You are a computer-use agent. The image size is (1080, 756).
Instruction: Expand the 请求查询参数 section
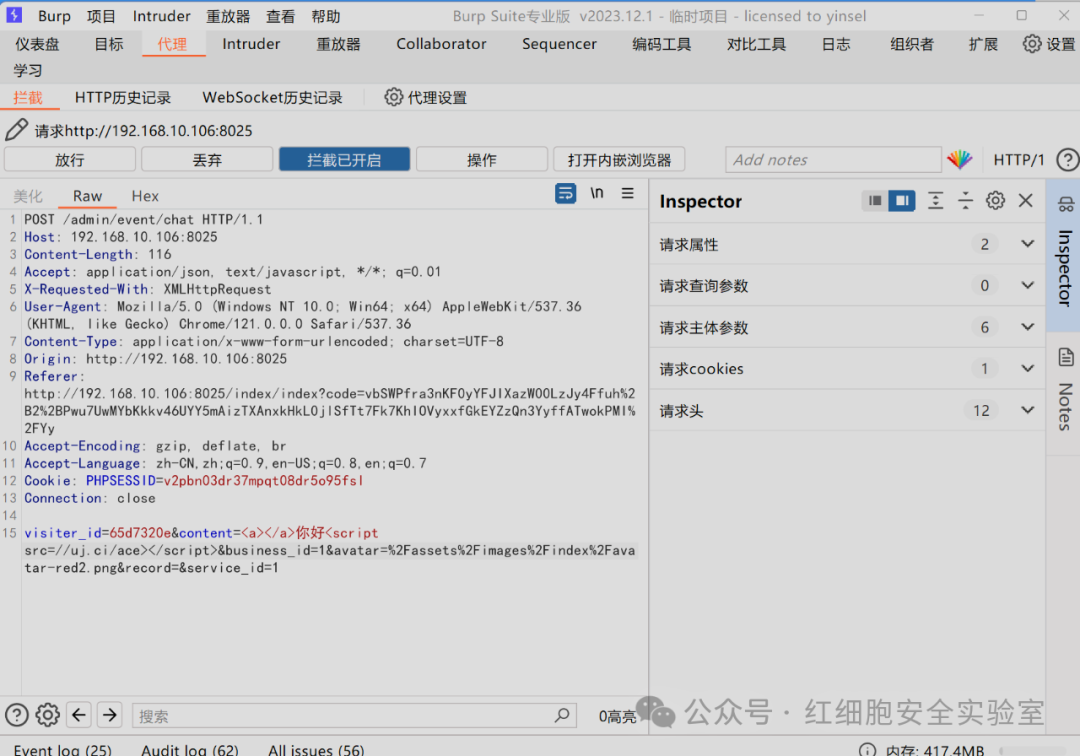click(1027, 285)
